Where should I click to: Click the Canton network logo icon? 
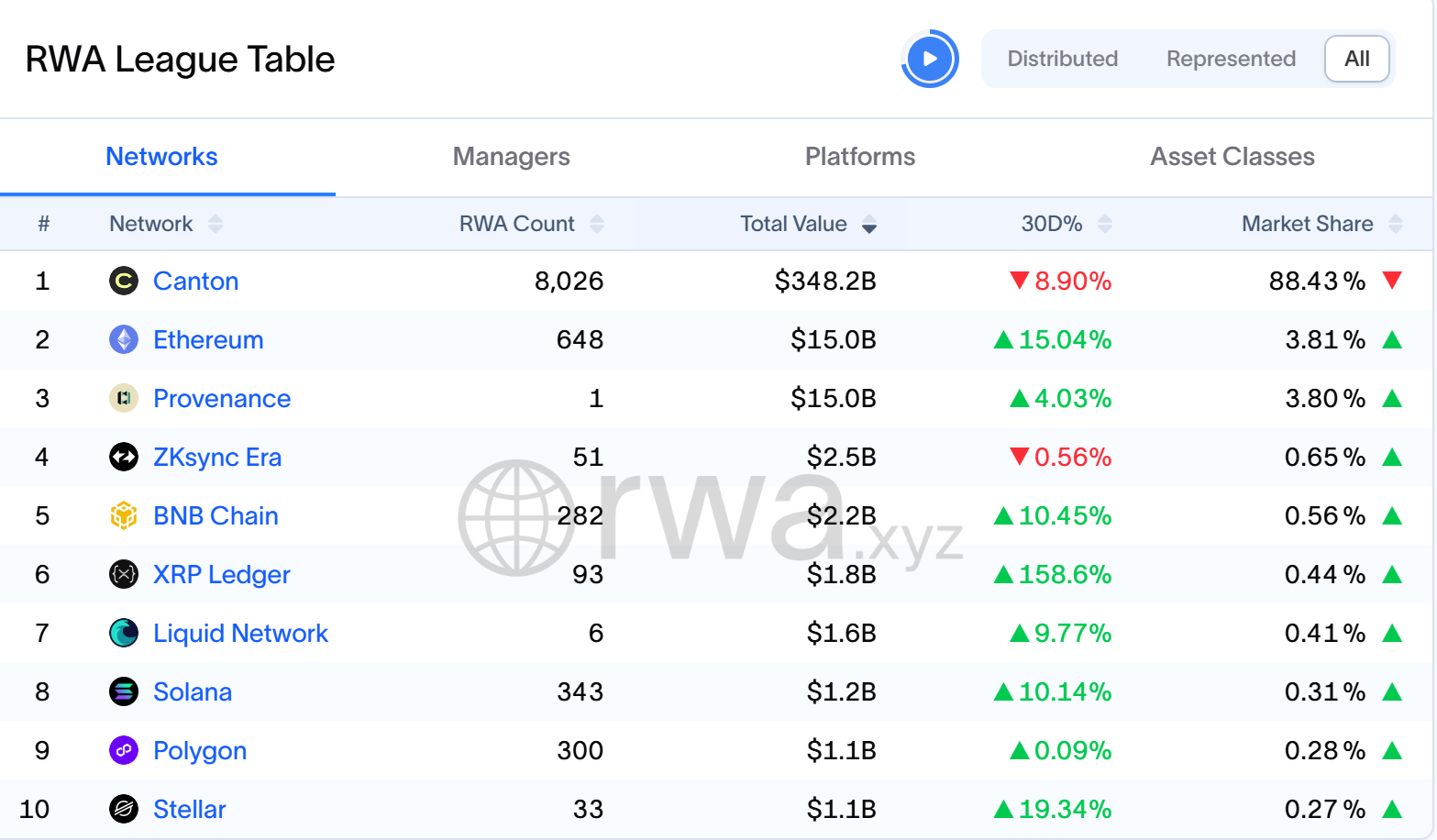[x=124, y=281]
